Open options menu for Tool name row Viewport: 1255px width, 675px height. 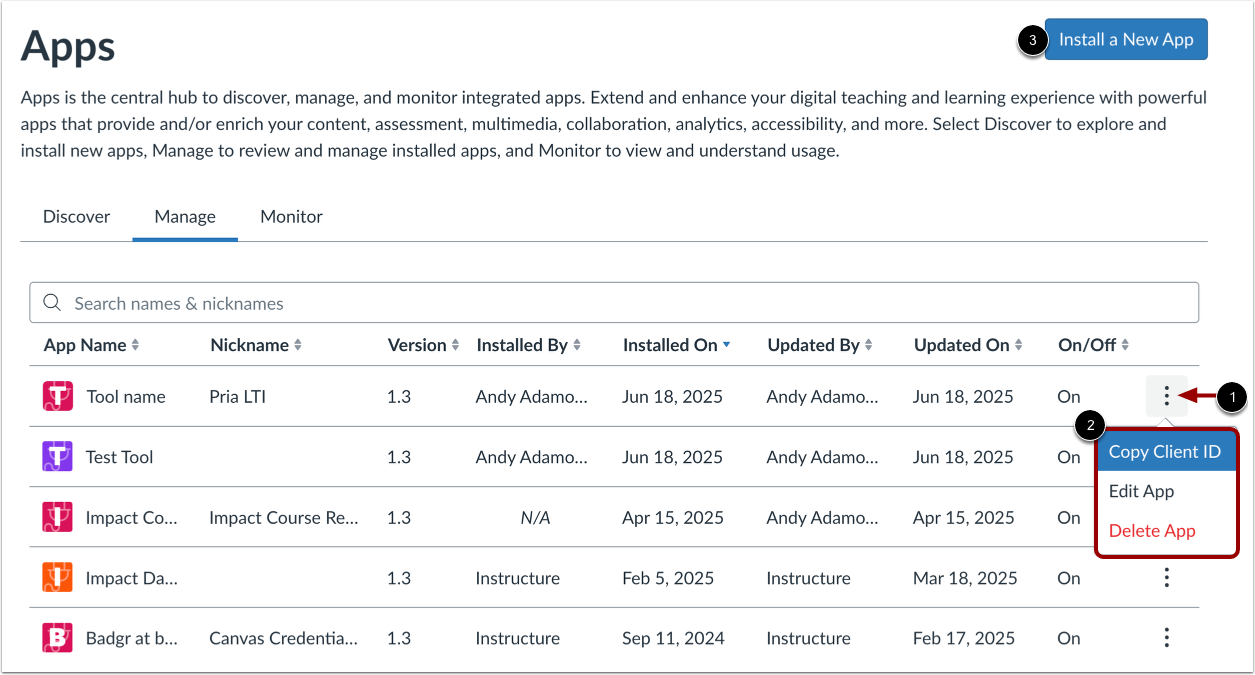click(1166, 397)
